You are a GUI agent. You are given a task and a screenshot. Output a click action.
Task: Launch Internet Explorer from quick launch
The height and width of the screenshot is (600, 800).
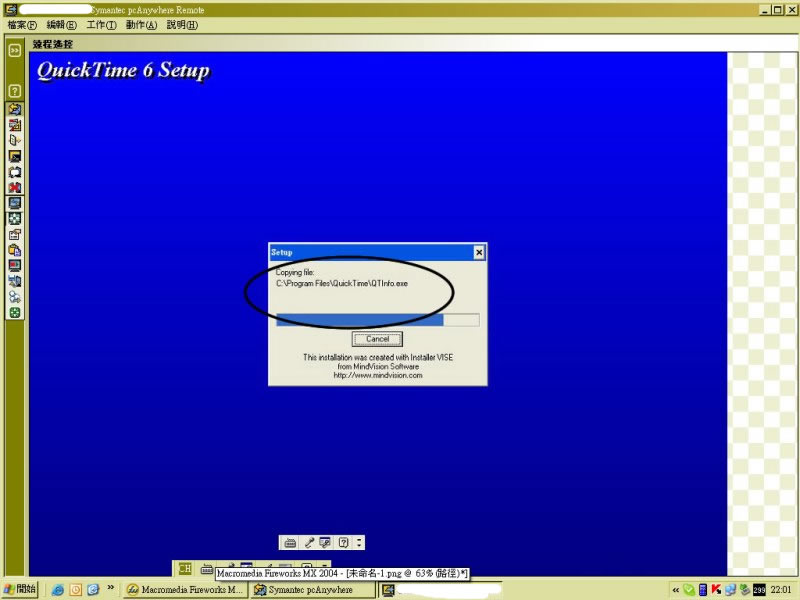coord(58,590)
